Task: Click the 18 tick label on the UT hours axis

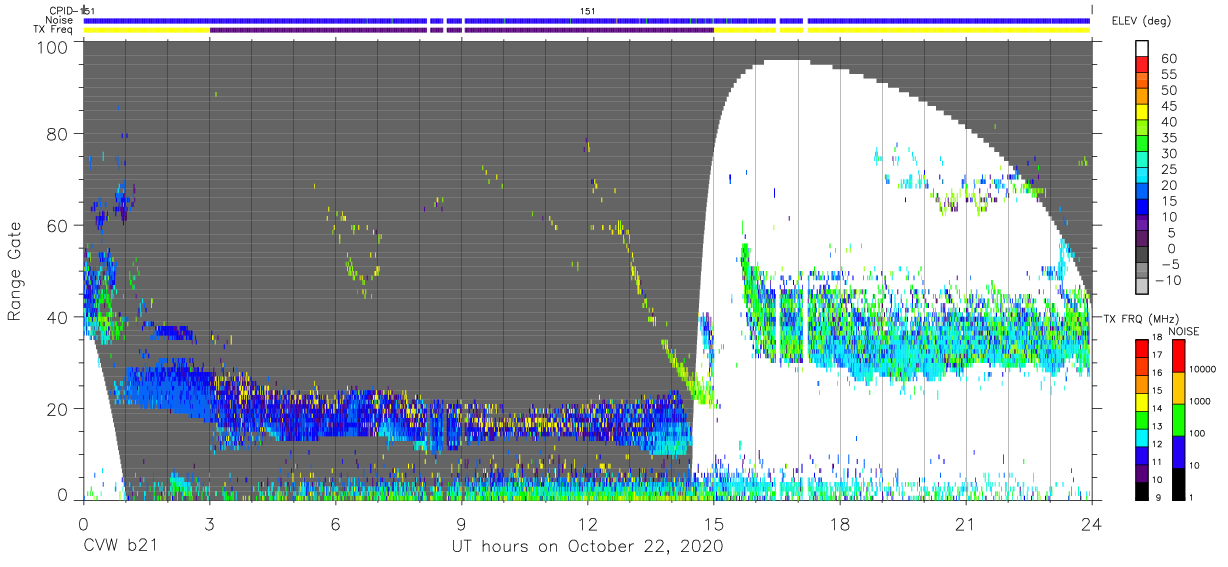Action: tap(840, 523)
